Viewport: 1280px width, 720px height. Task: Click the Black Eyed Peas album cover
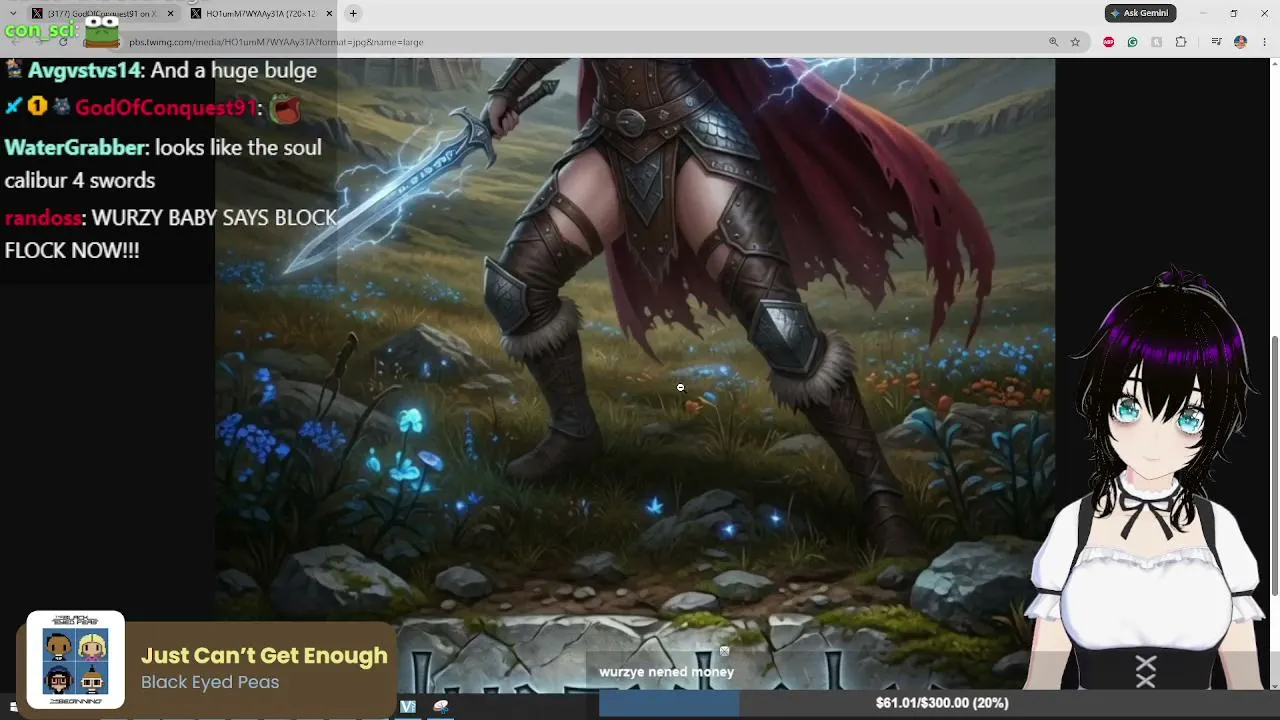tap(75, 659)
